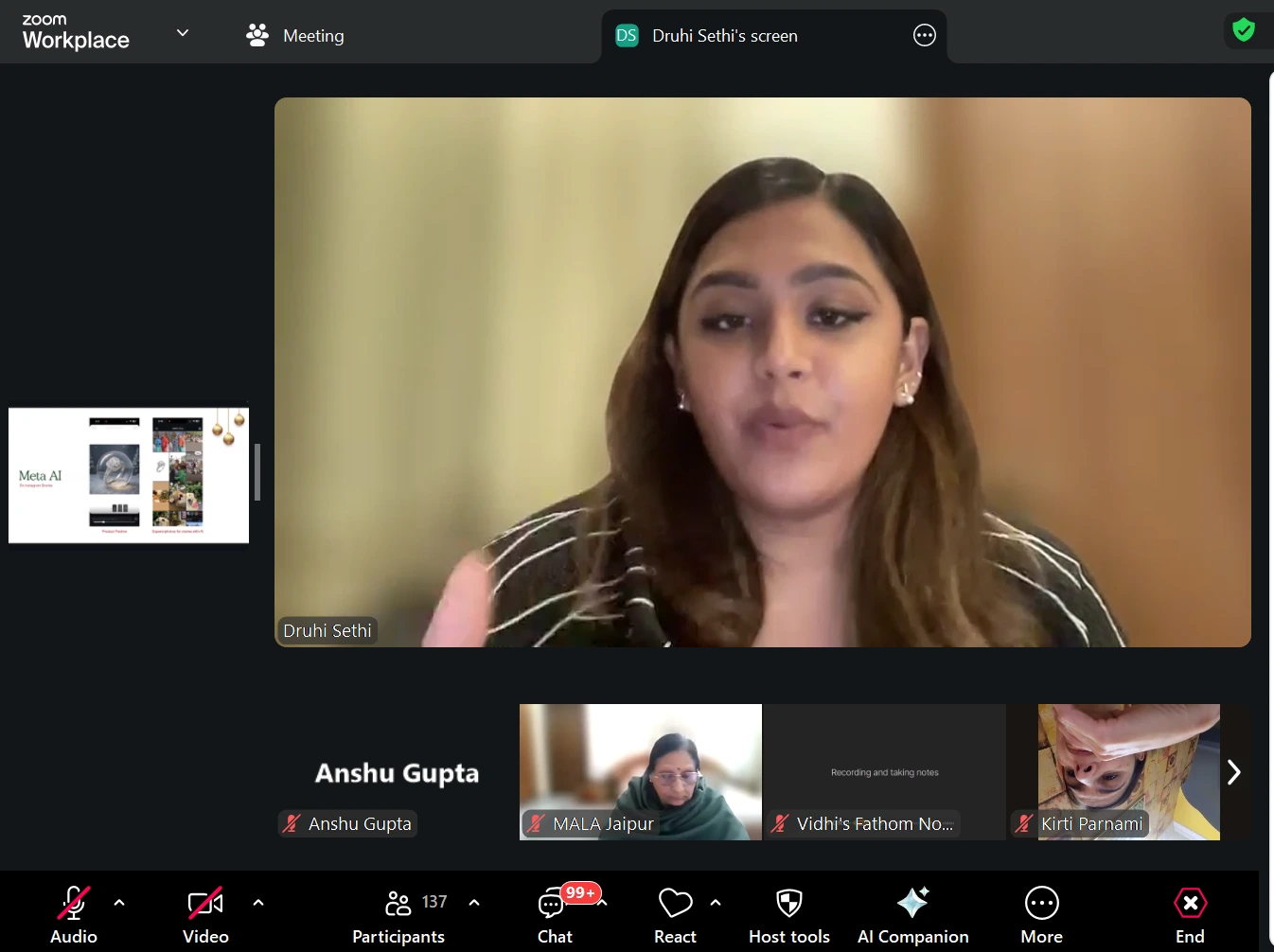1274x952 pixels.
Task: Turn on camera with Video button
Action: (205, 913)
